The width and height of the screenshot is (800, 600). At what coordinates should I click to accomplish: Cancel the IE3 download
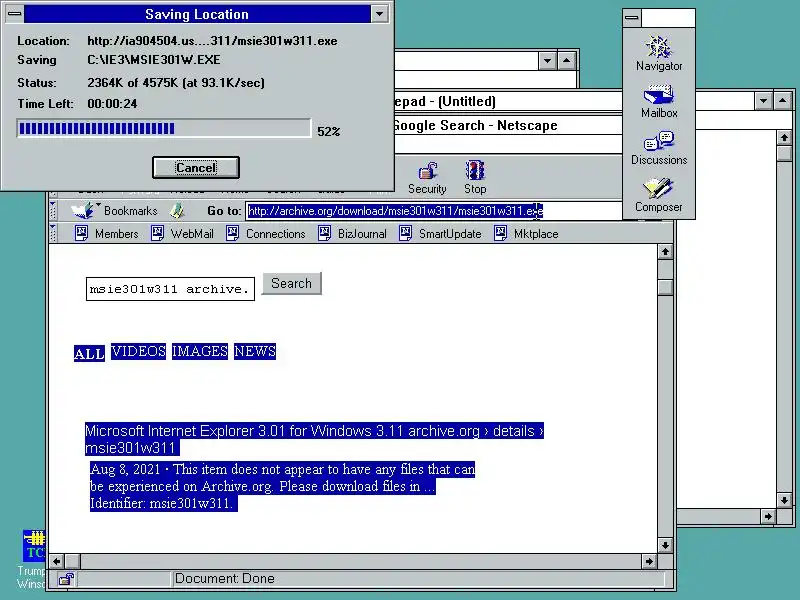click(x=196, y=168)
